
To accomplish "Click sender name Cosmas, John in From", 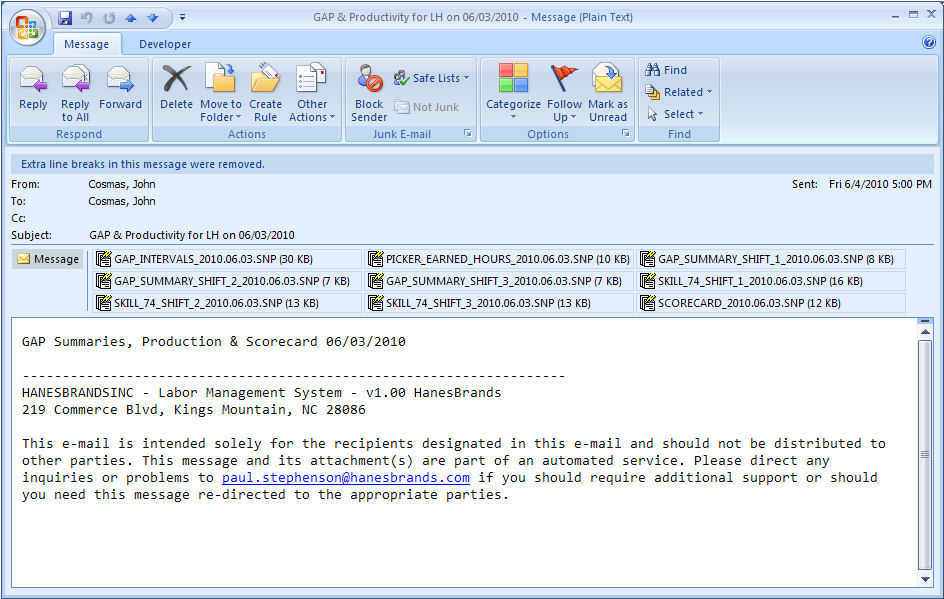I will click(122, 184).
